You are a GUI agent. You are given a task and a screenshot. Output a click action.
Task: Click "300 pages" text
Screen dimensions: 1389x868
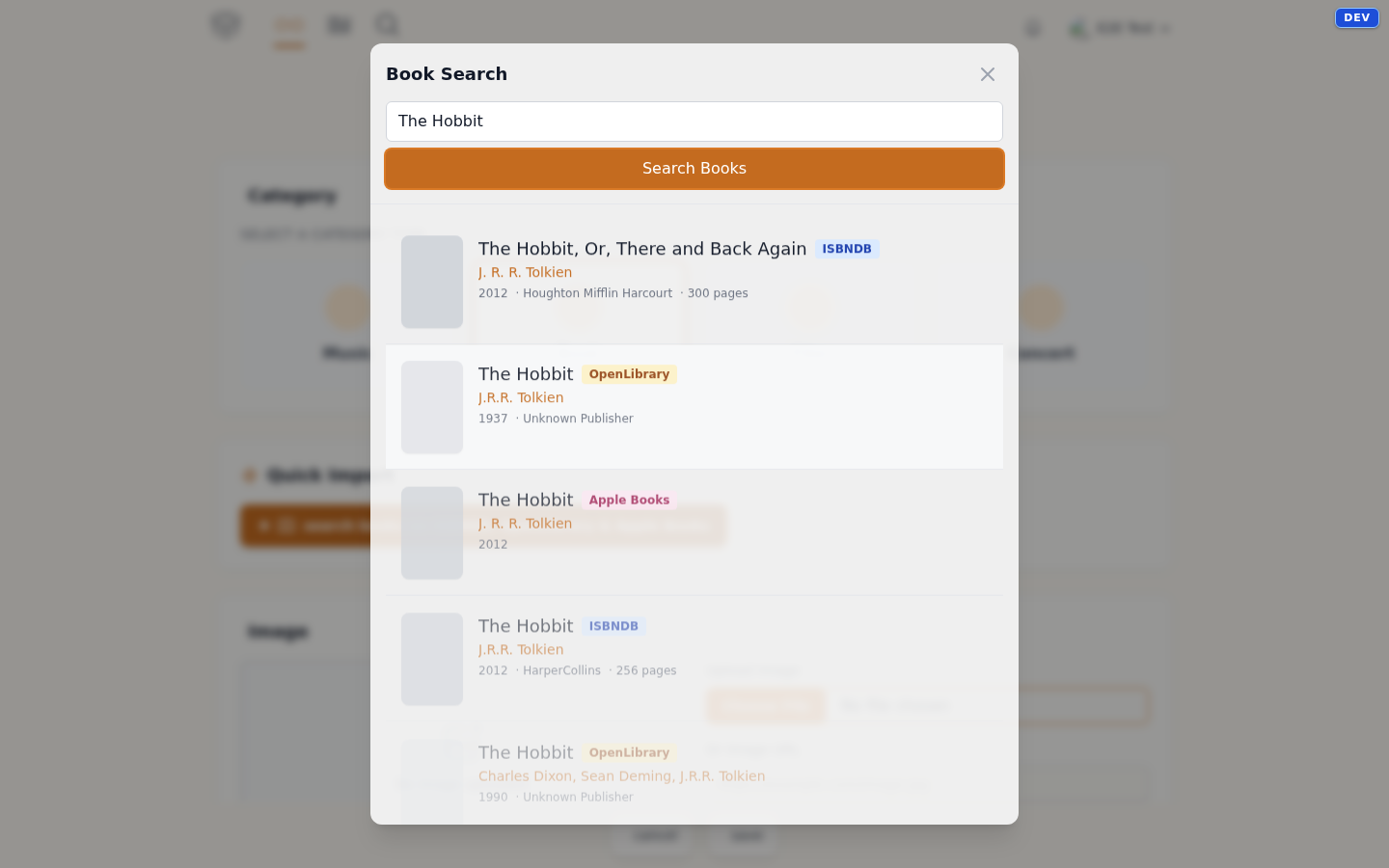[718, 293]
